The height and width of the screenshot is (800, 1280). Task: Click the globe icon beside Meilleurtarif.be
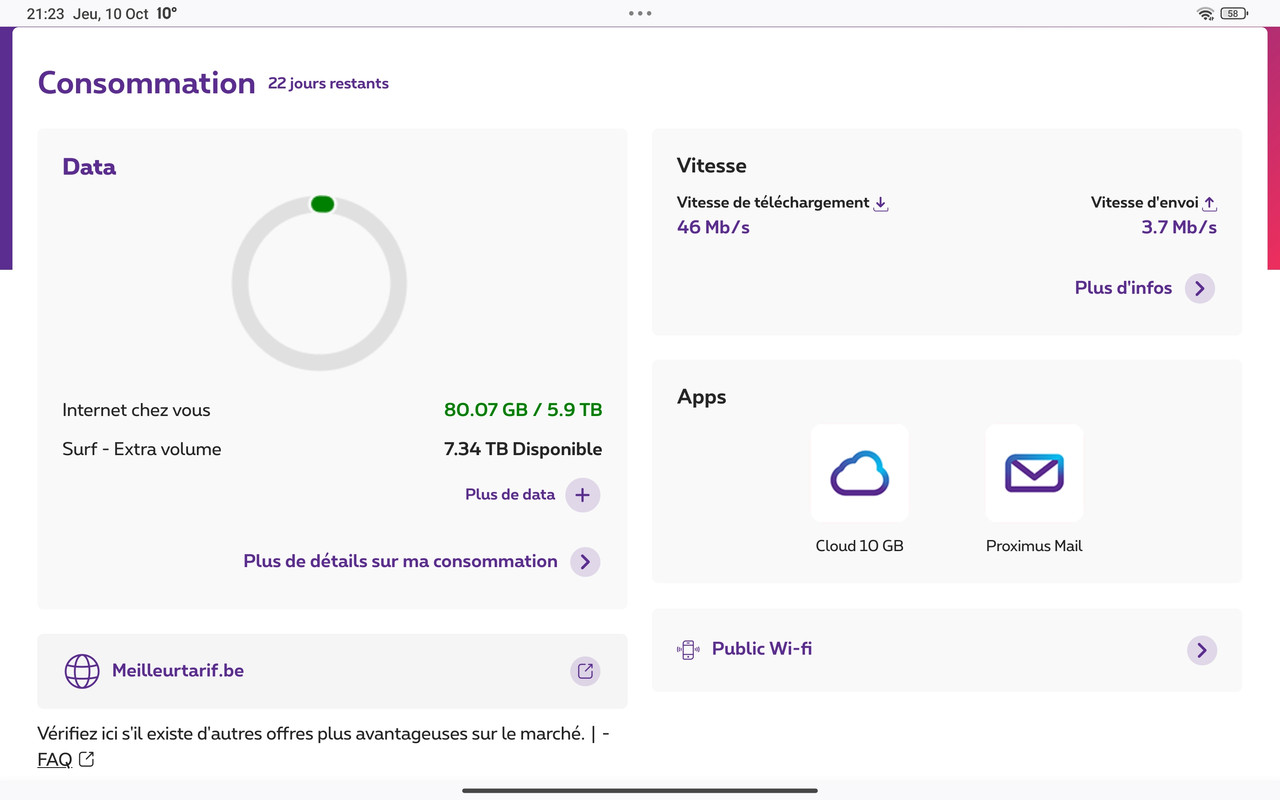[82, 671]
